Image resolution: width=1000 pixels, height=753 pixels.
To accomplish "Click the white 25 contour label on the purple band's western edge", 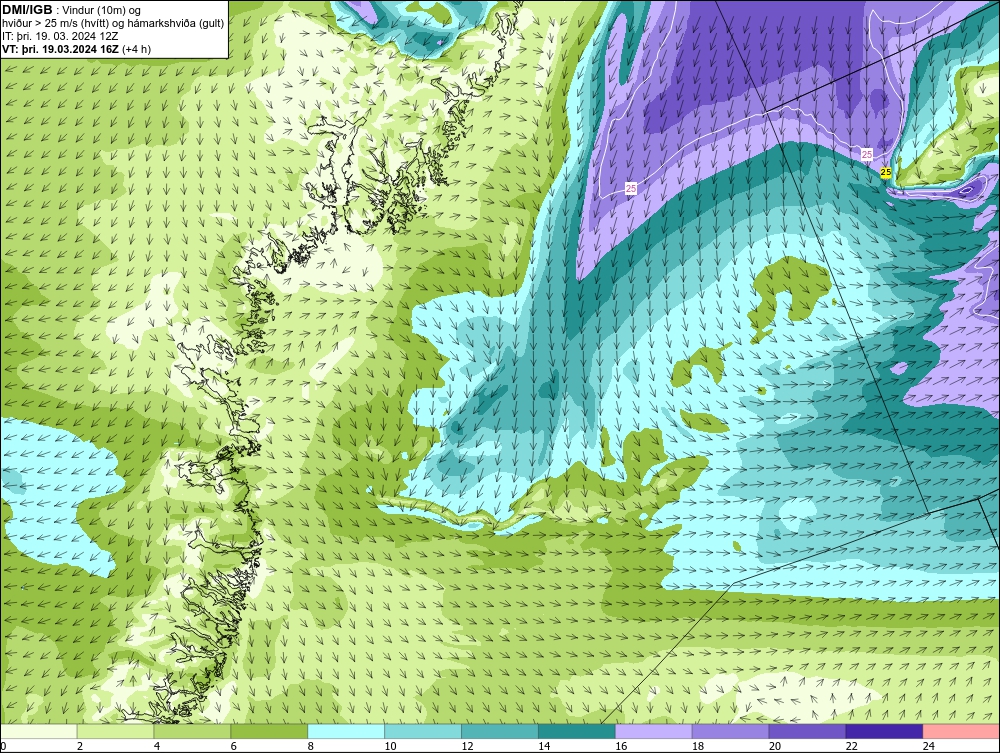I will point(631,188).
